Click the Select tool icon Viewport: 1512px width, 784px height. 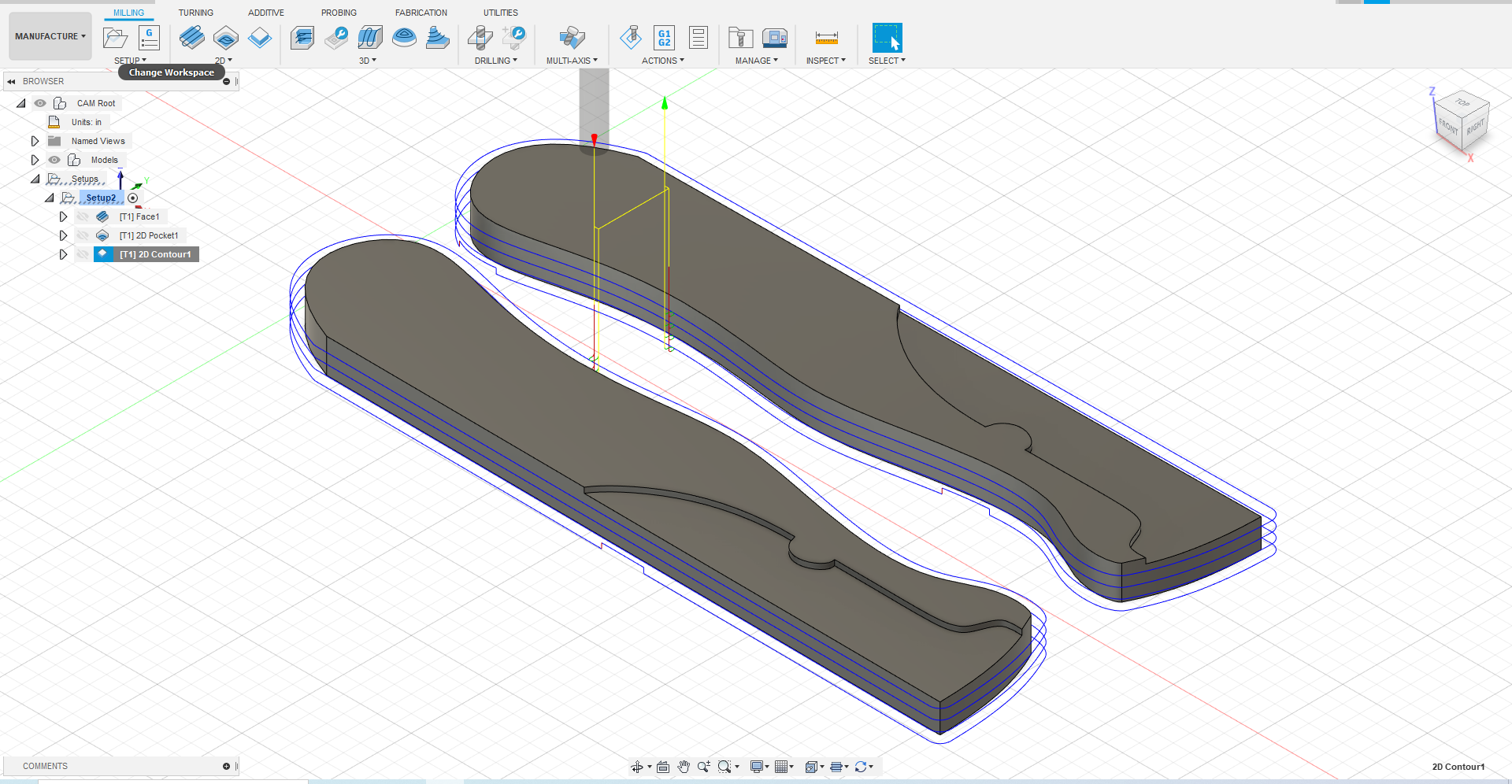pyautogui.click(x=887, y=37)
